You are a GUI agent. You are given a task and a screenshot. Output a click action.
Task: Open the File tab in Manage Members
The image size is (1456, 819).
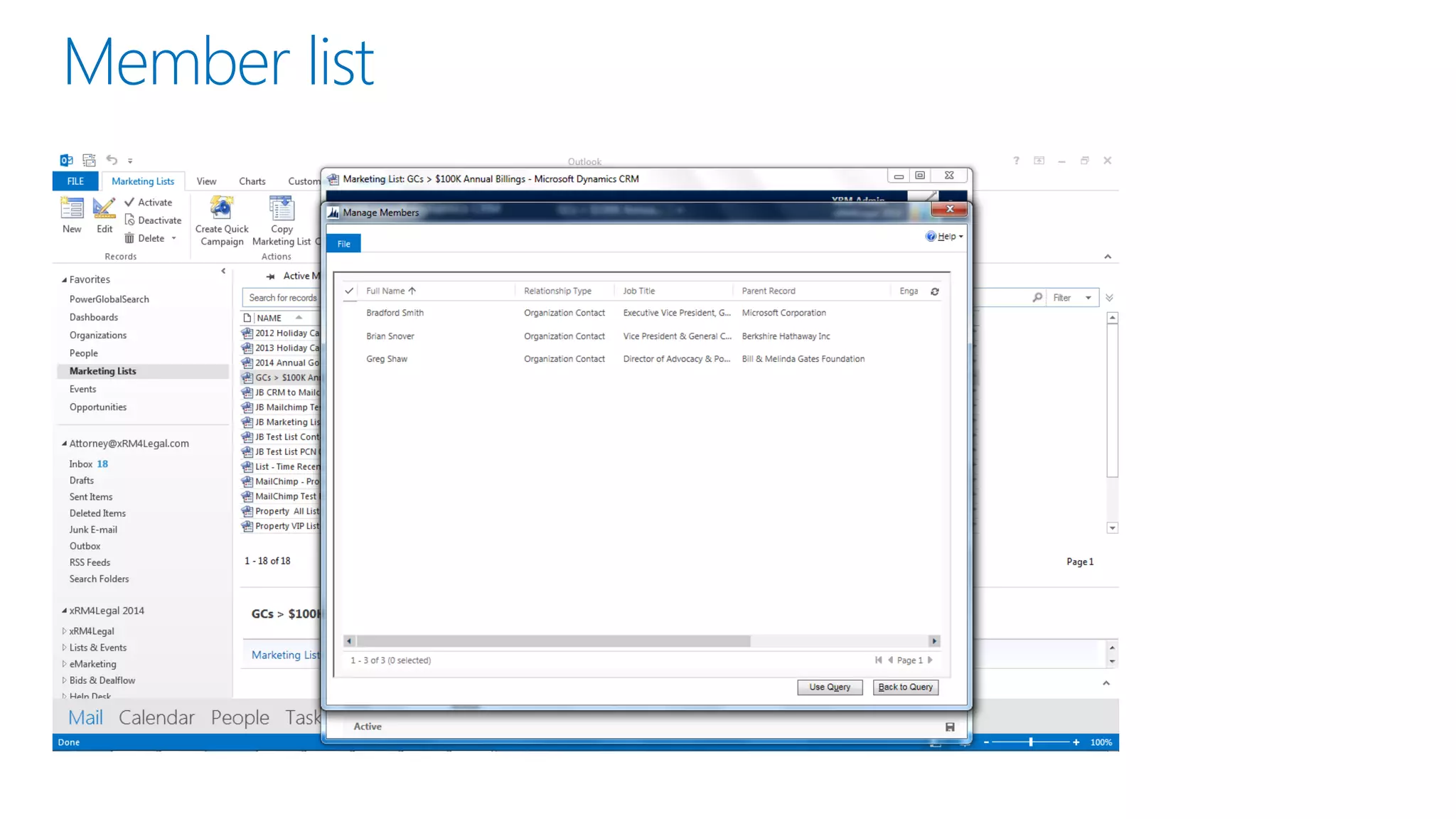coord(344,244)
